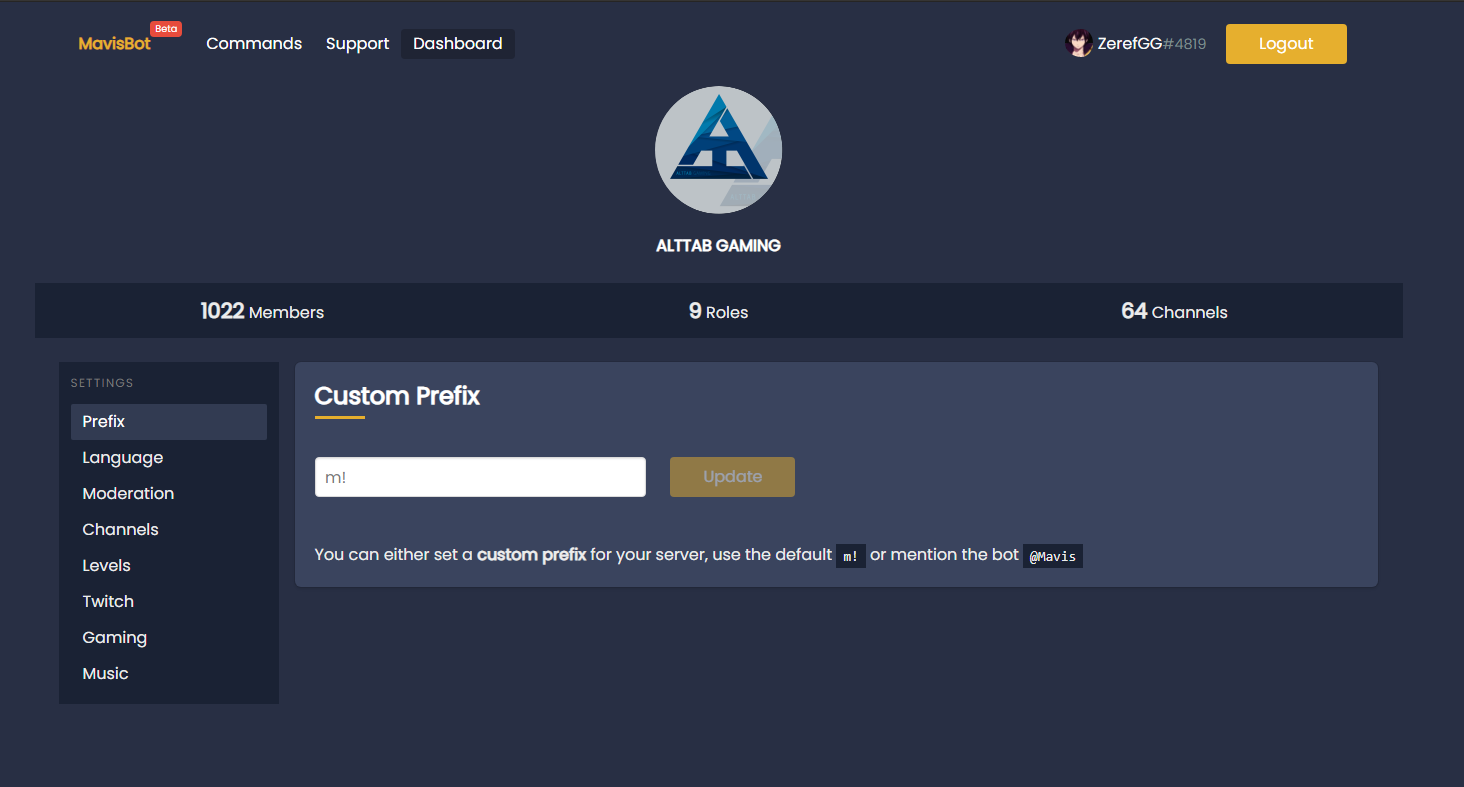Open the Moderation settings

[128, 494]
